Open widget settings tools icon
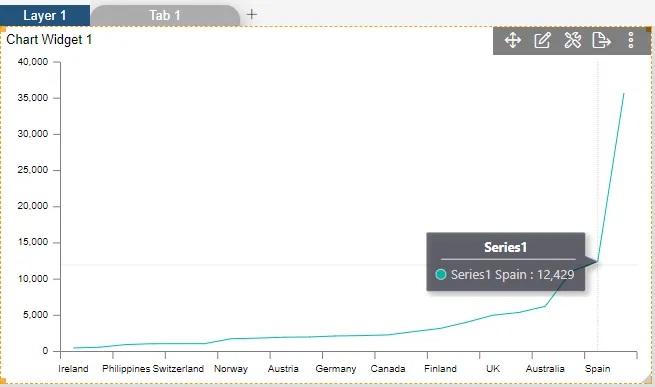 (572, 41)
